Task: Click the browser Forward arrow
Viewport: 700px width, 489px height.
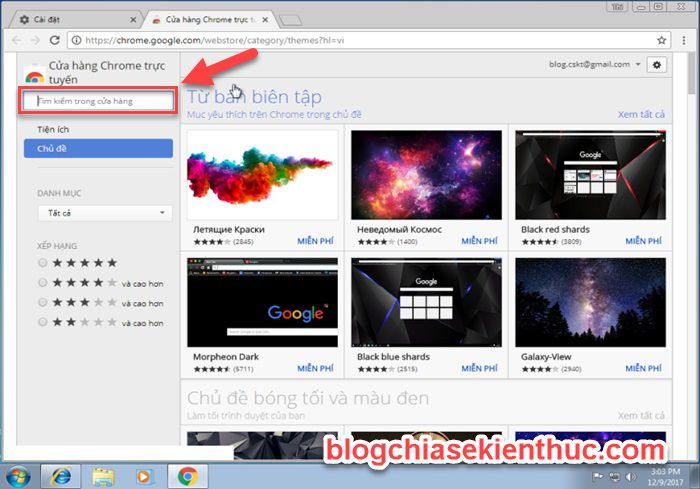Action: (35, 40)
